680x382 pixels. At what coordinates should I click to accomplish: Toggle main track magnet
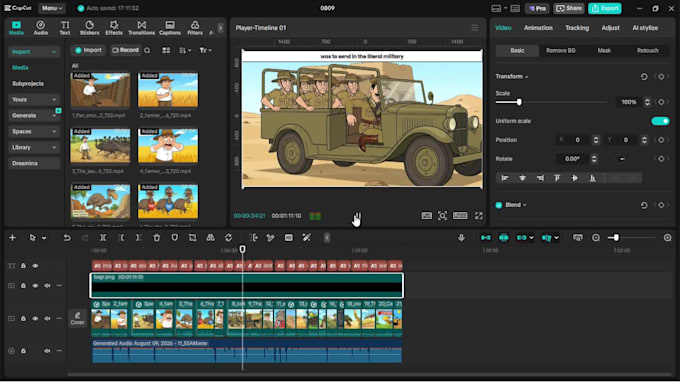point(486,238)
